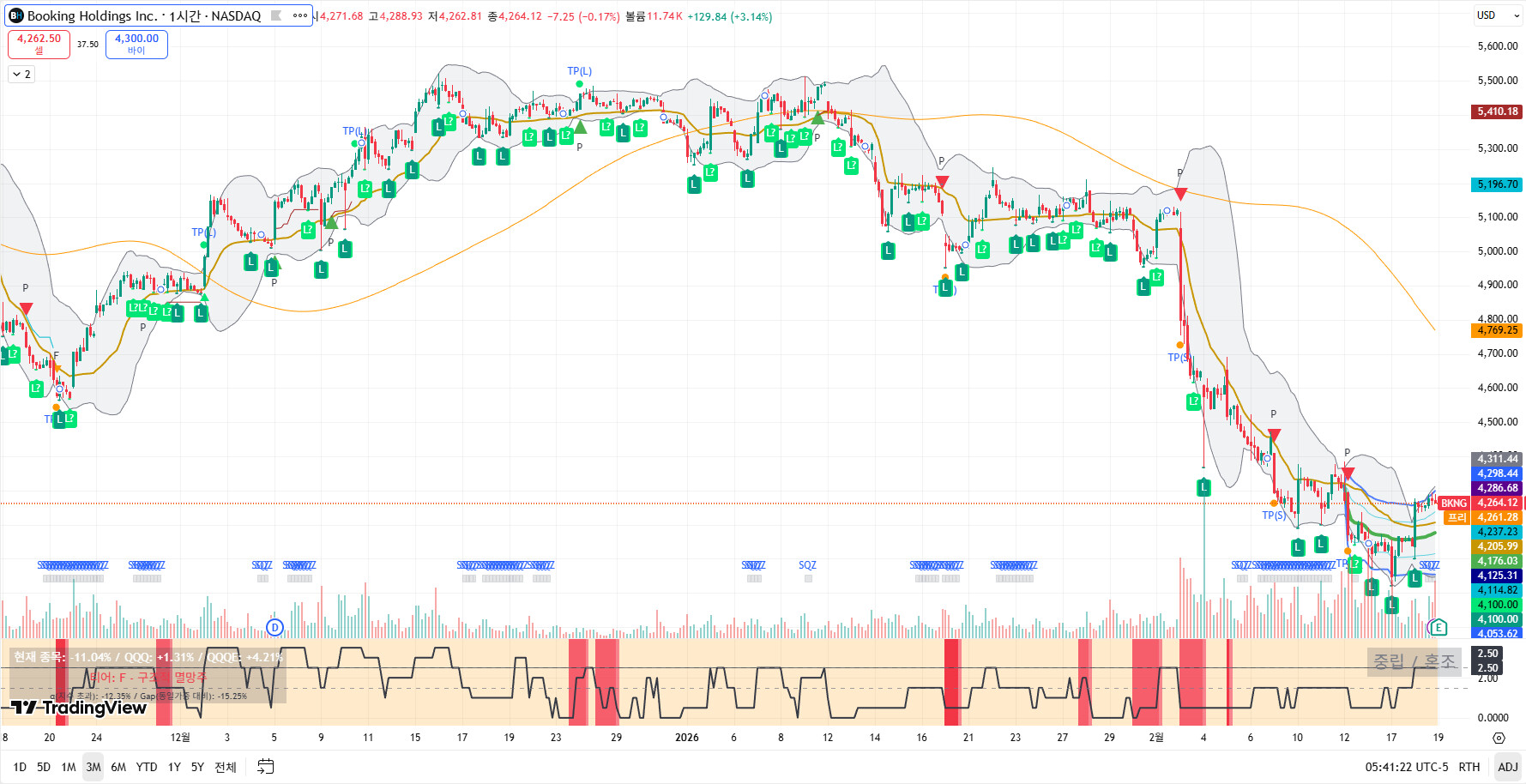Select the 1D time range
1526x784 pixels.
click(x=20, y=767)
